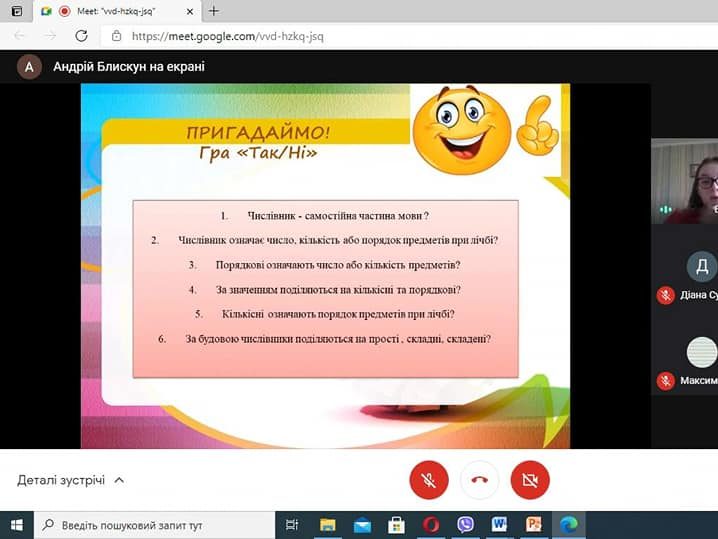Open Task View on the taskbar
This screenshot has width=718, height=539.
(x=292, y=524)
